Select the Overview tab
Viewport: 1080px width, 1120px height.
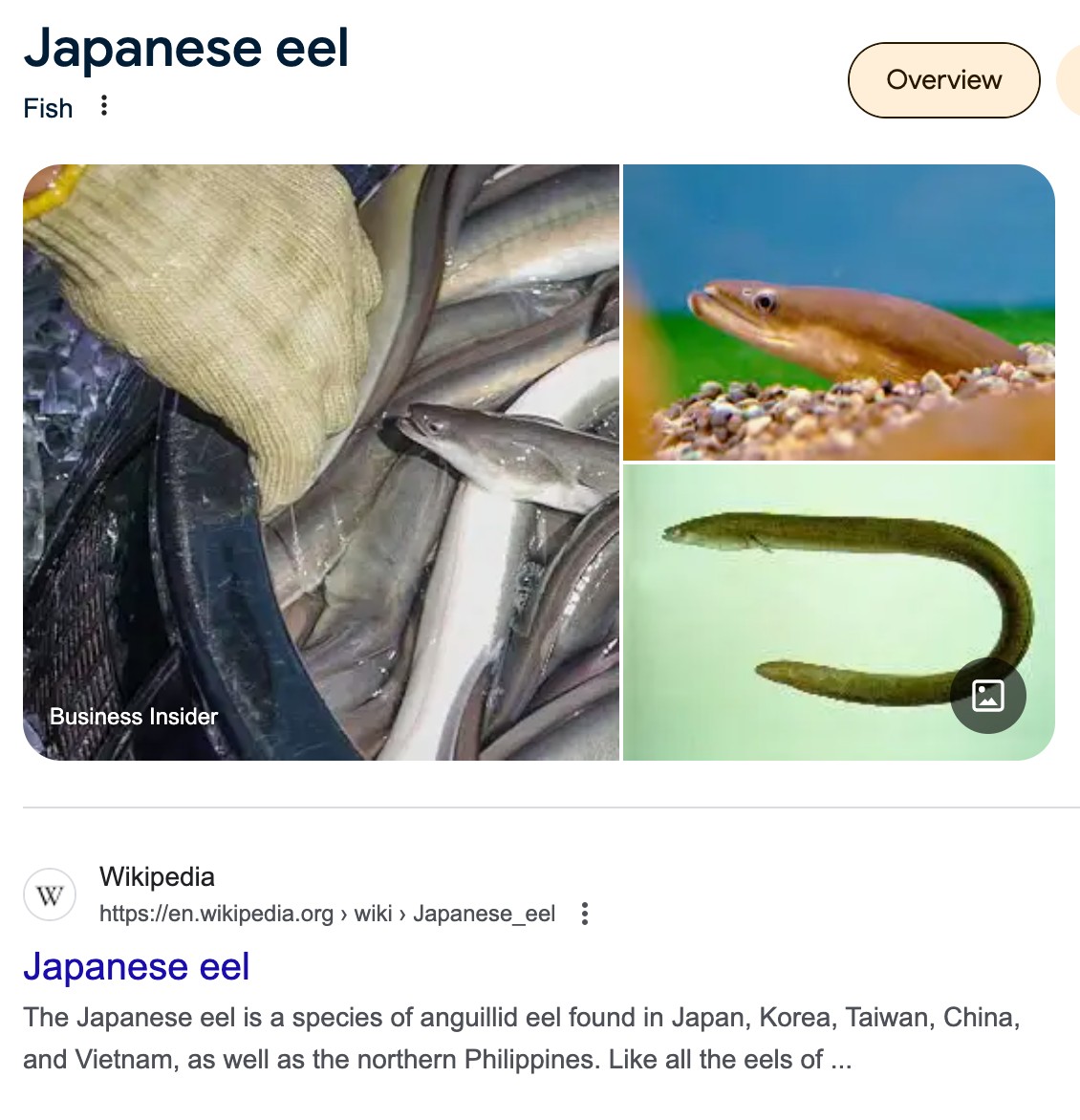[943, 80]
